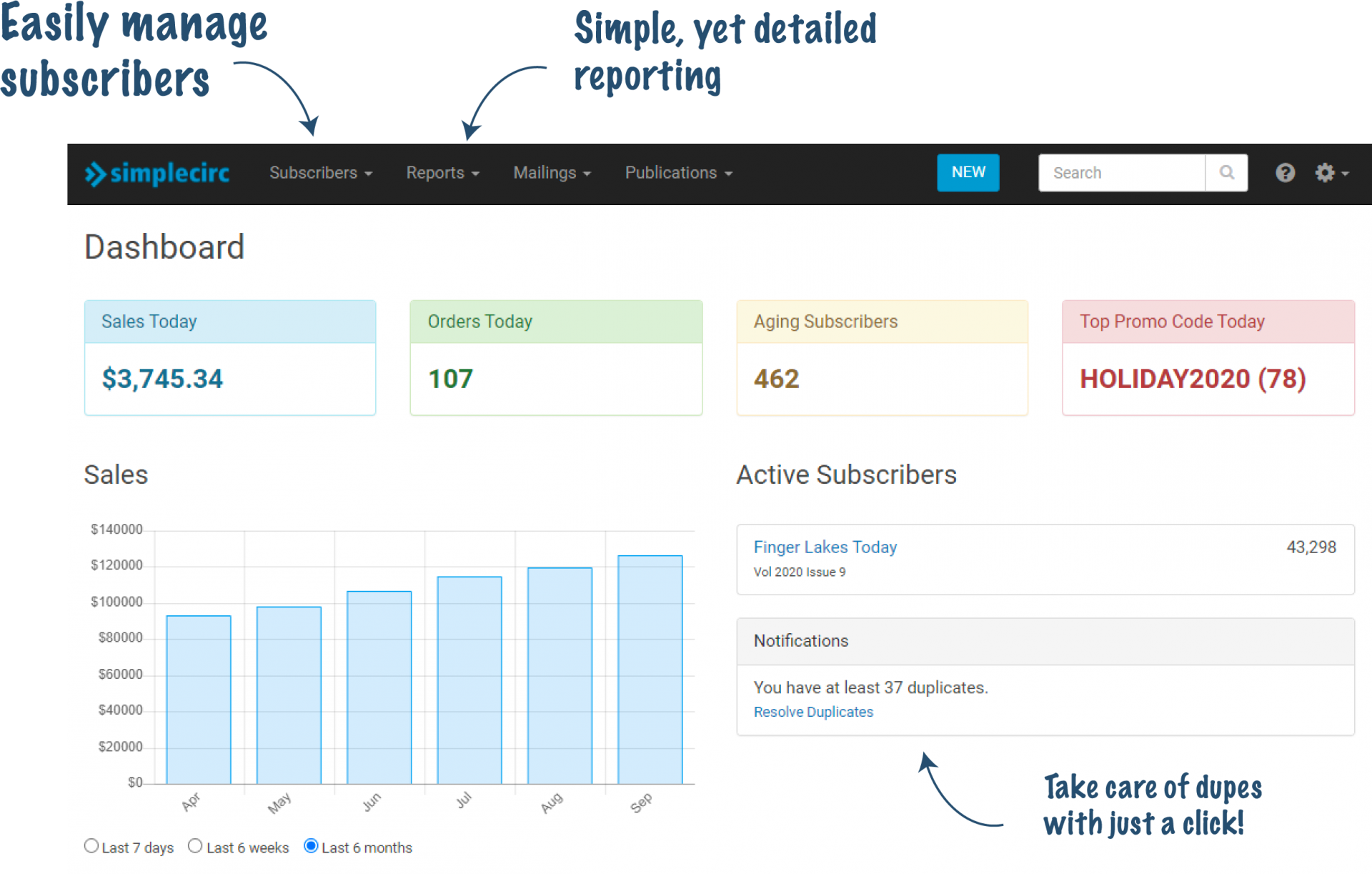Expand the Reports dropdown menu
1372x874 pixels.
442,173
